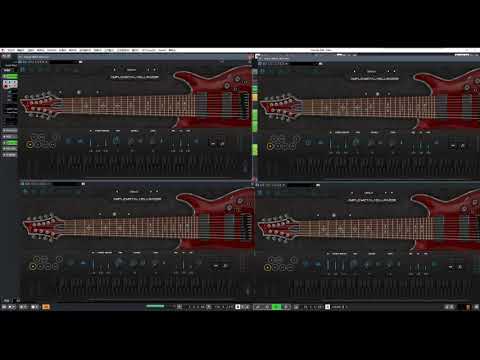480x360 pixels.
Task: Click green level meter in transport bar
Action: [x=155, y=306]
